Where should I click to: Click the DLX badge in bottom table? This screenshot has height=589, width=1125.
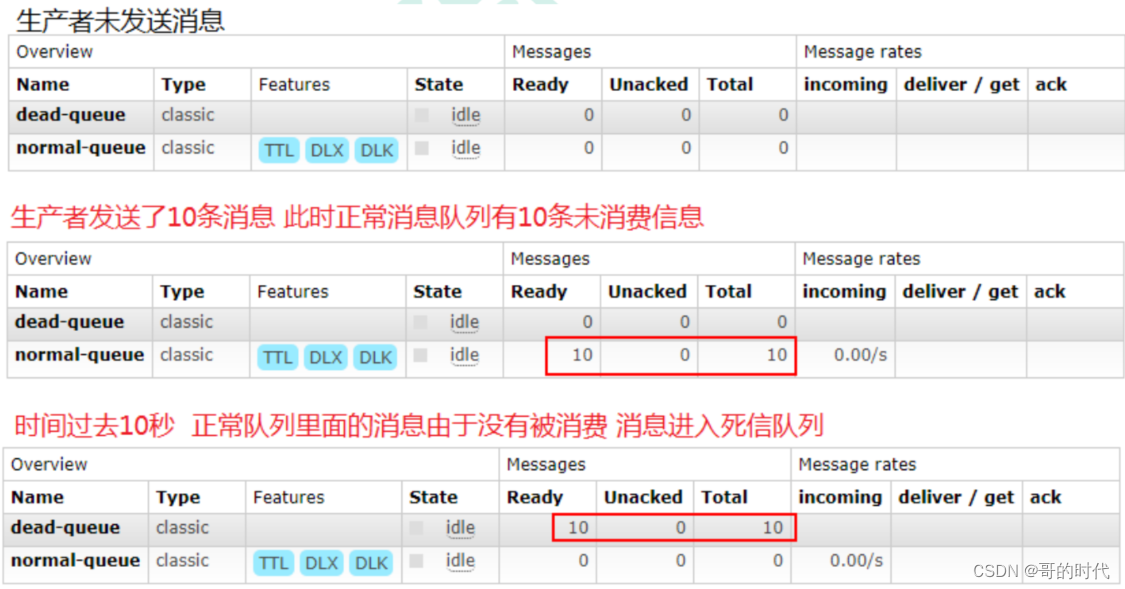(321, 563)
